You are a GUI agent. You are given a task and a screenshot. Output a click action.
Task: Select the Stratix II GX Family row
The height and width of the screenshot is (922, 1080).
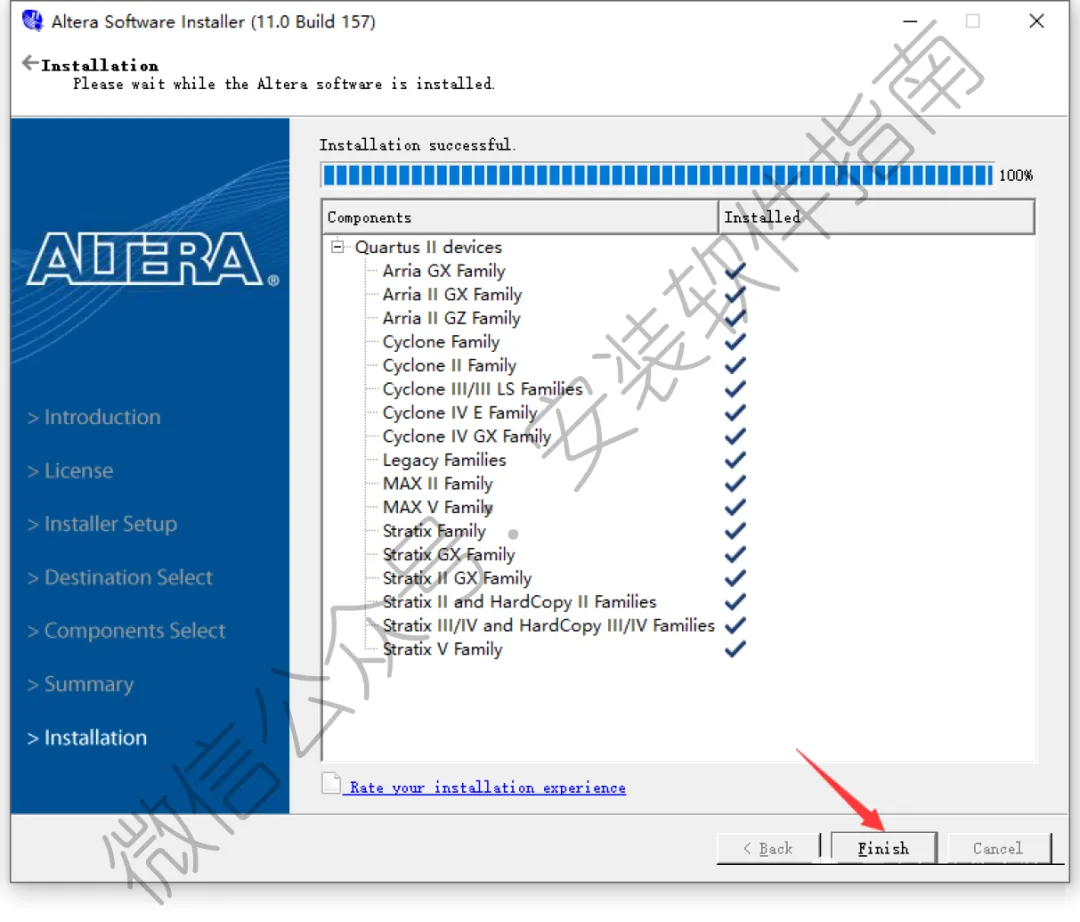(457, 578)
